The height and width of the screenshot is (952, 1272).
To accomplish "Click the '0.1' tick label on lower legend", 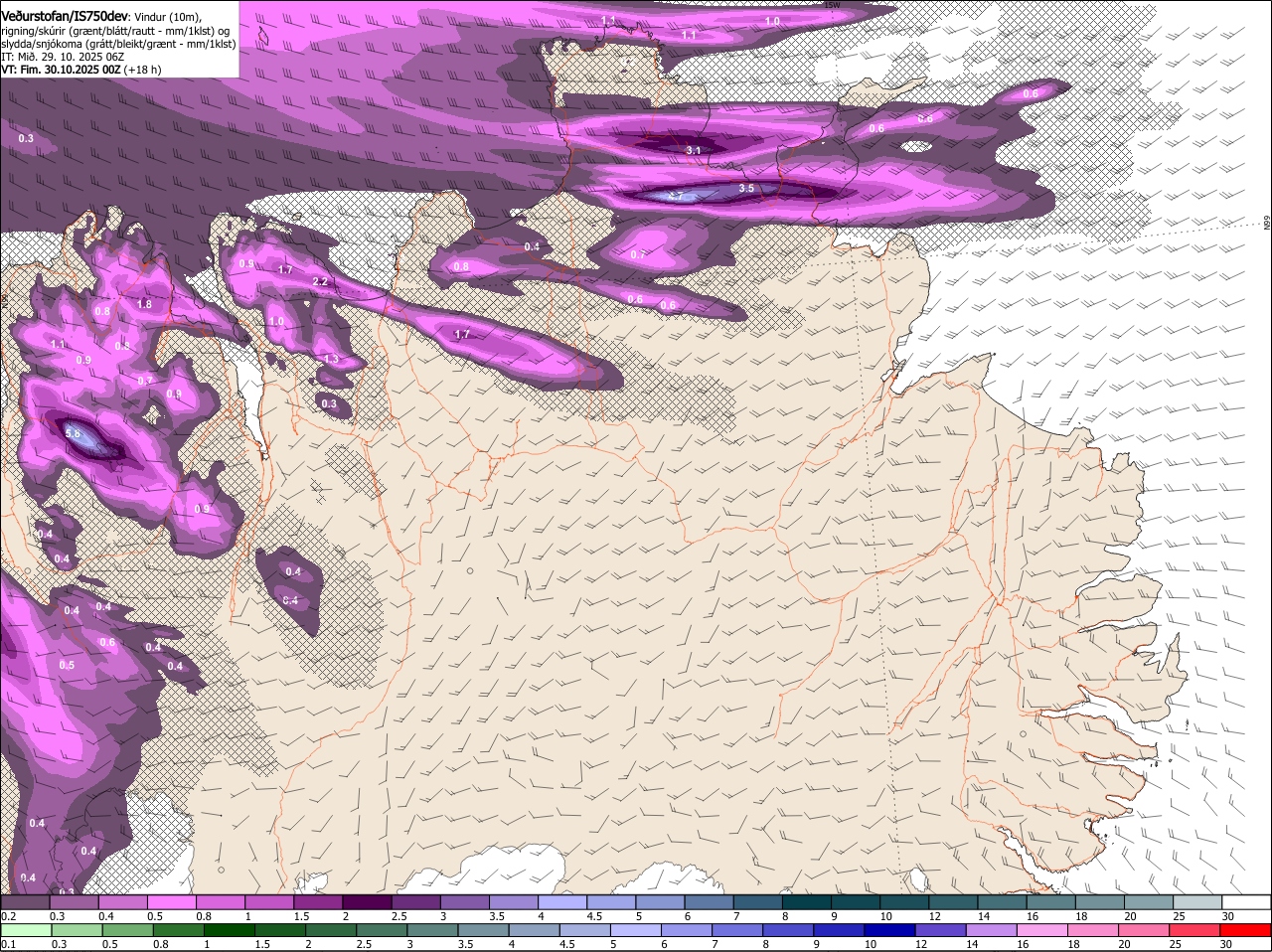I will pyautogui.click(x=8, y=944).
